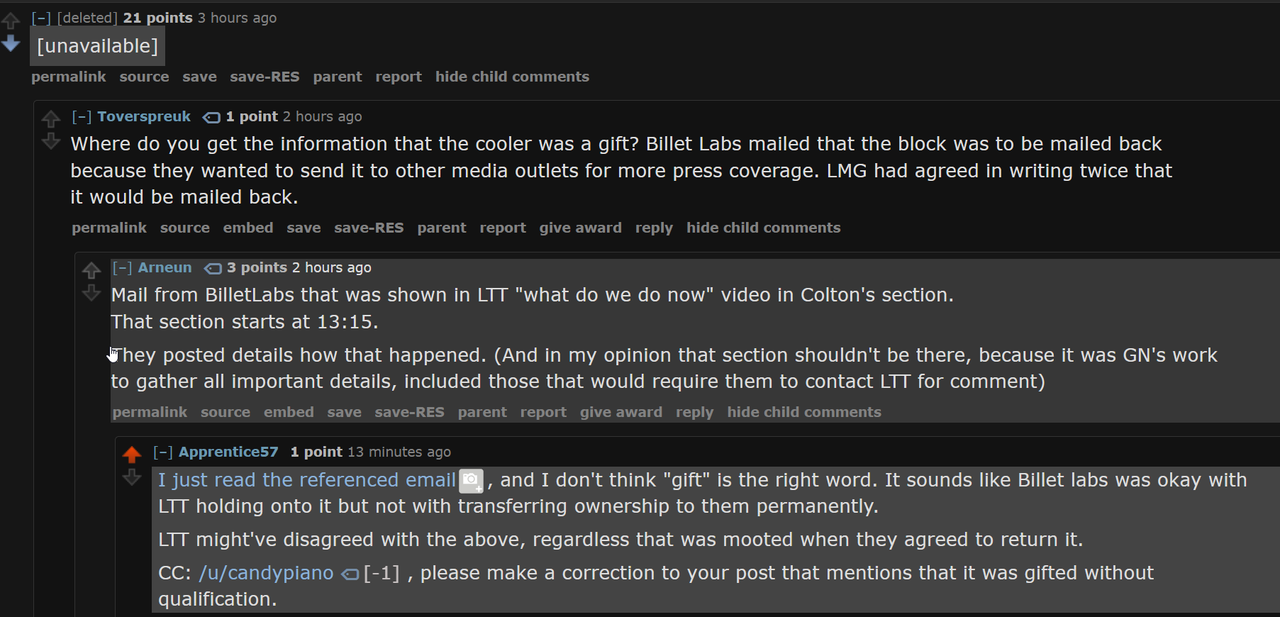The width and height of the screenshot is (1280, 617).
Task: Open the referenced email link
Action: click(x=307, y=480)
